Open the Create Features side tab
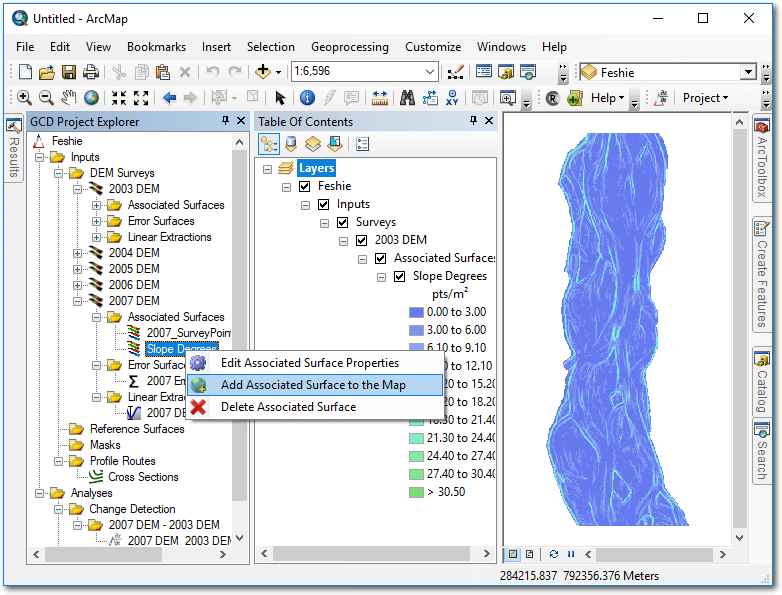The width and height of the screenshot is (782, 595). pos(762,274)
